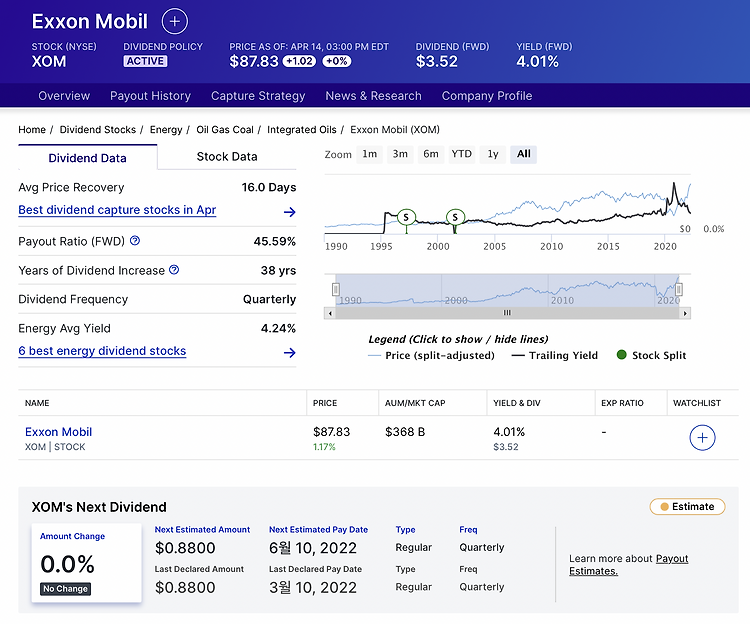Click the 16.0 Days value

tap(269, 187)
